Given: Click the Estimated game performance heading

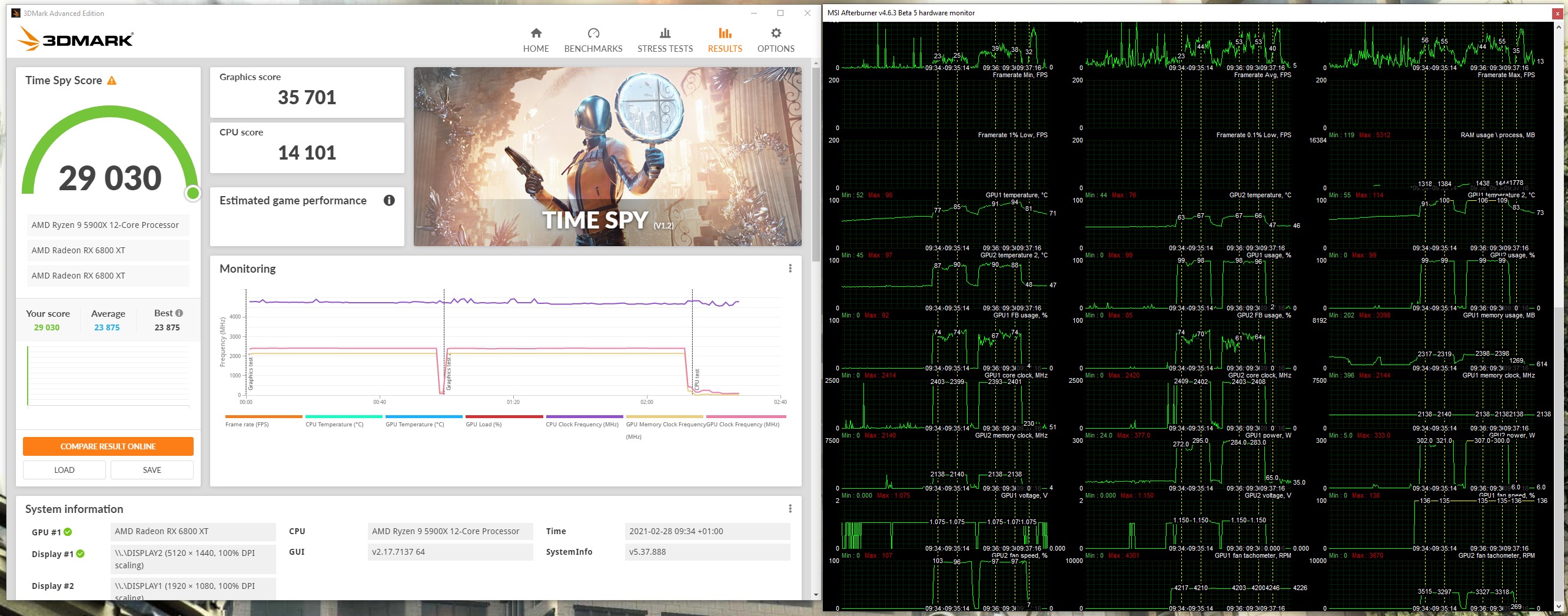Looking at the screenshot, I should click(293, 200).
